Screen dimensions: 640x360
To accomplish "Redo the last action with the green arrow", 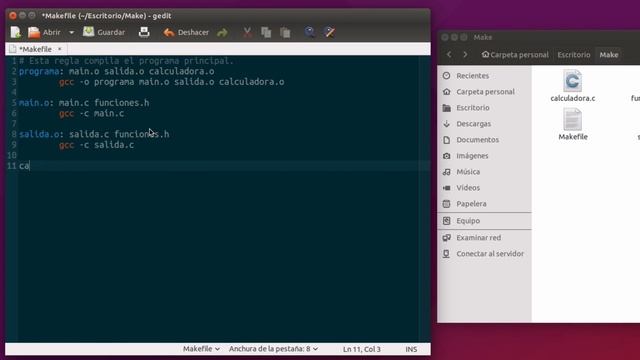I will [222, 32].
